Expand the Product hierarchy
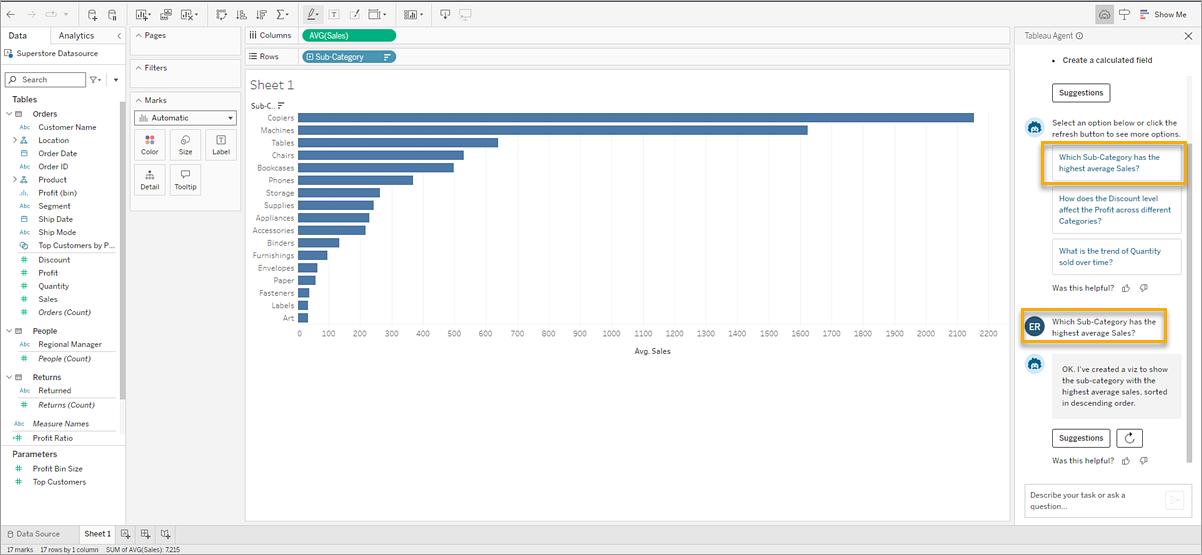Screen dimensions: 1202x555 click(15, 179)
